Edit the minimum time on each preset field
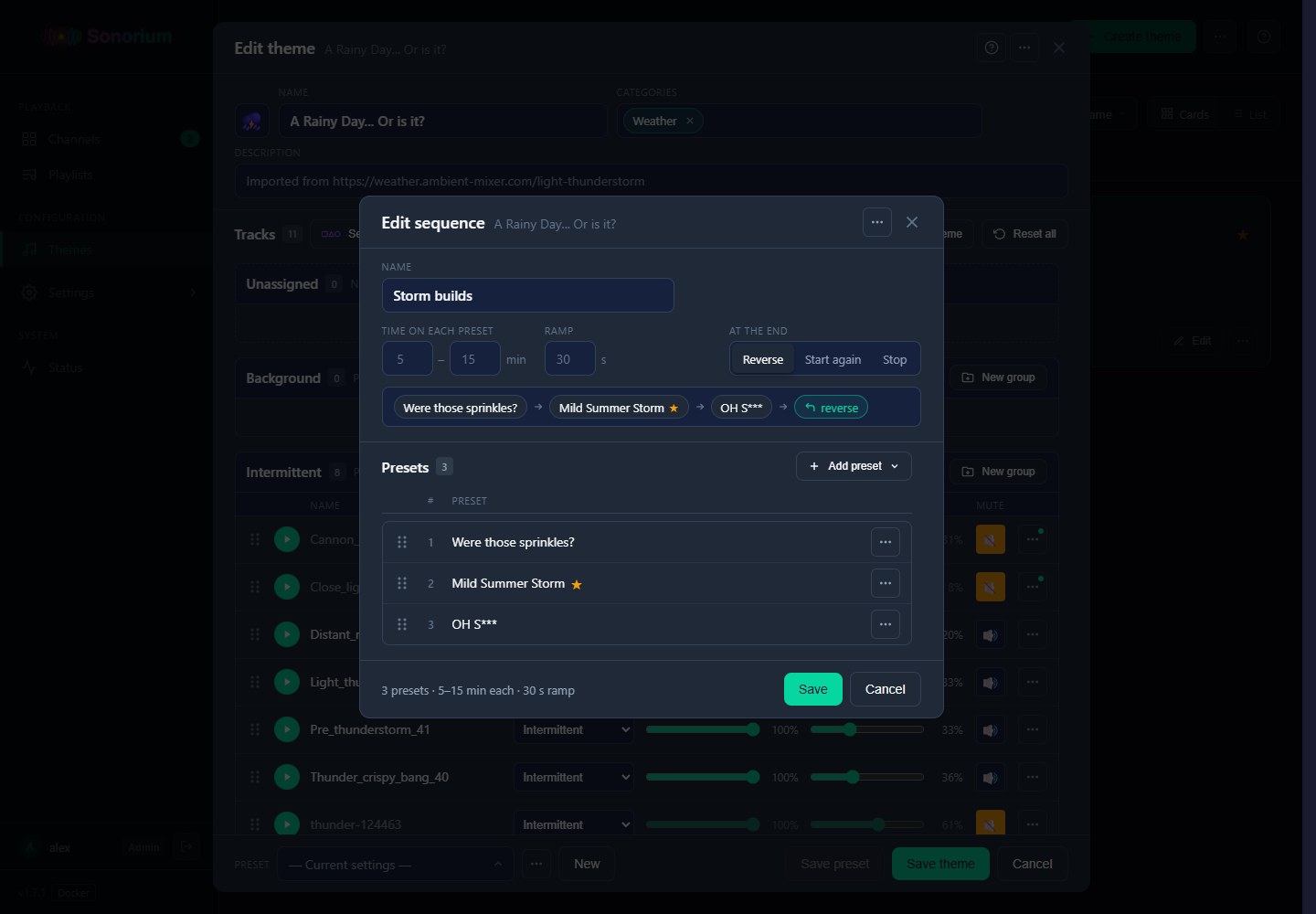Viewport: 1316px width, 914px height. click(x=408, y=358)
